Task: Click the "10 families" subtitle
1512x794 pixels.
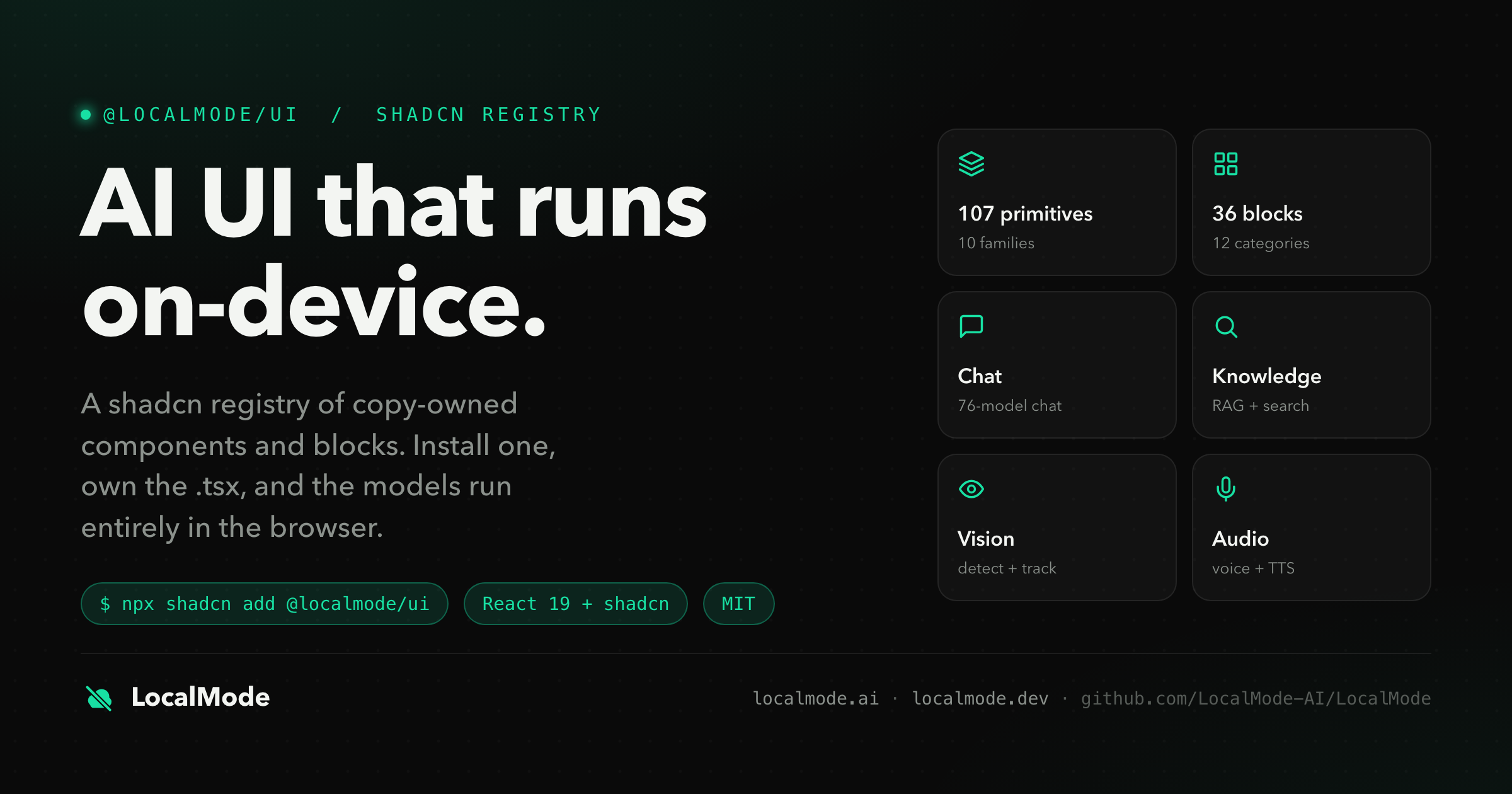Action: [996, 243]
